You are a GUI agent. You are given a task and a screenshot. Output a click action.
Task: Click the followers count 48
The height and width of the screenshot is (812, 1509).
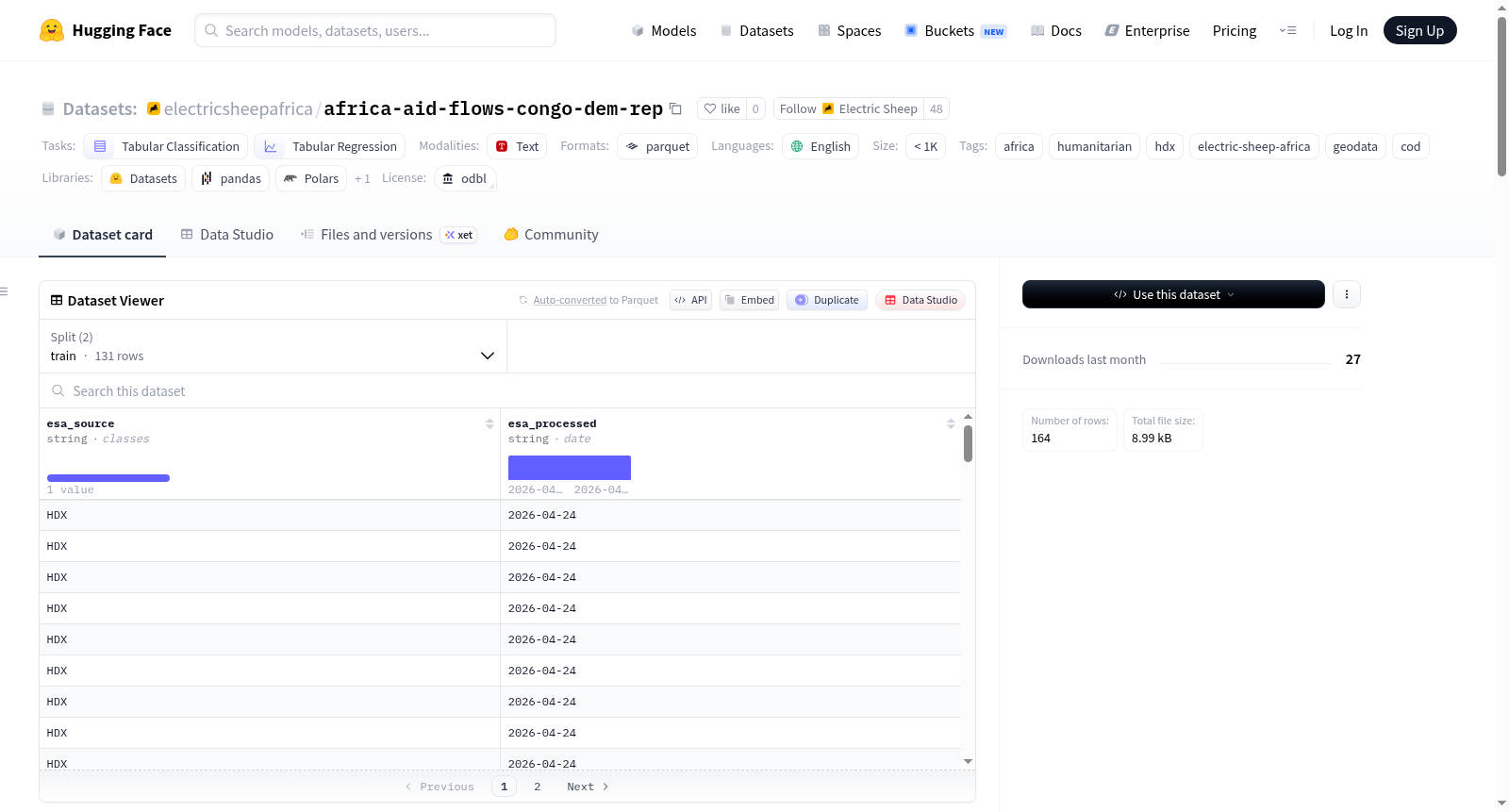[937, 108]
